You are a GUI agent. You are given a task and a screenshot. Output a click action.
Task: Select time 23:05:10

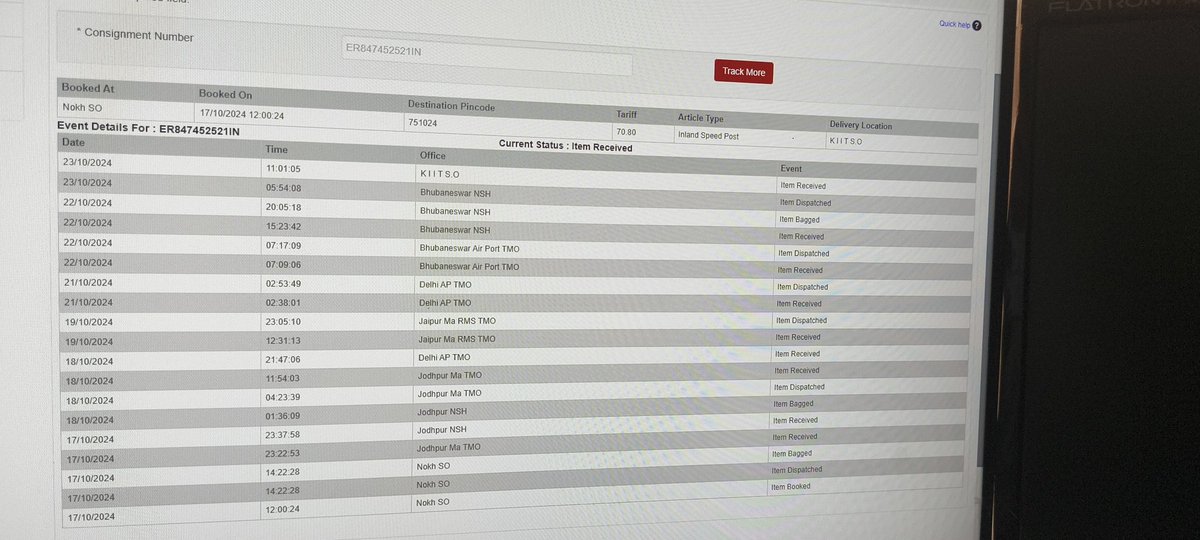click(x=283, y=322)
